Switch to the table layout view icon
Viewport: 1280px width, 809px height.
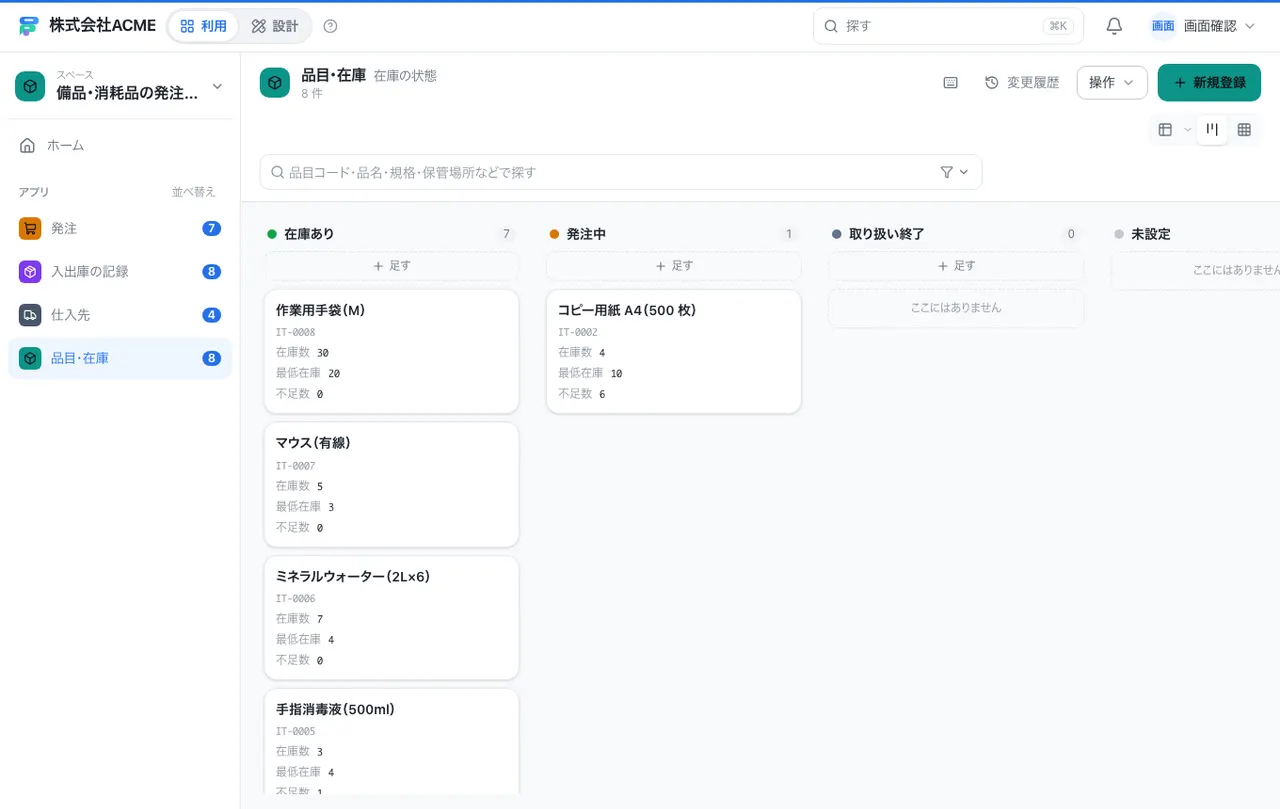pyautogui.click(x=1165, y=129)
